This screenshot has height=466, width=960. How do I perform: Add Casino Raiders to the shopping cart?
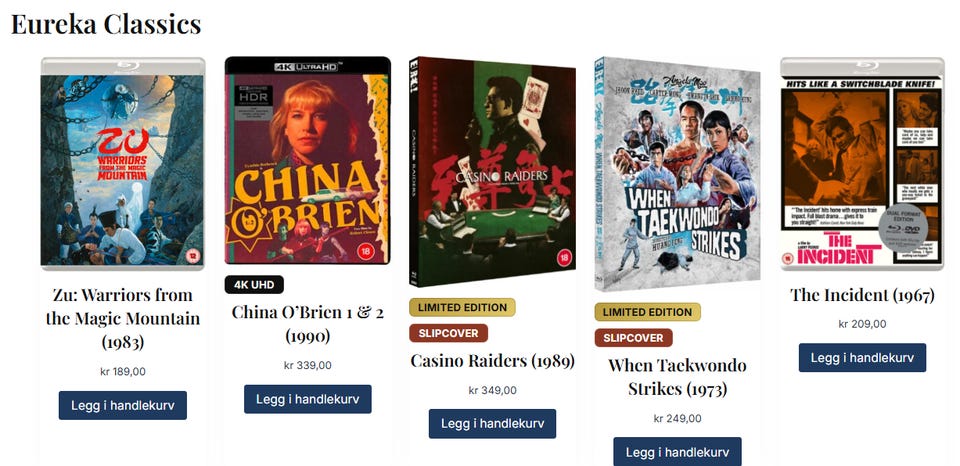click(x=492, y=424)
